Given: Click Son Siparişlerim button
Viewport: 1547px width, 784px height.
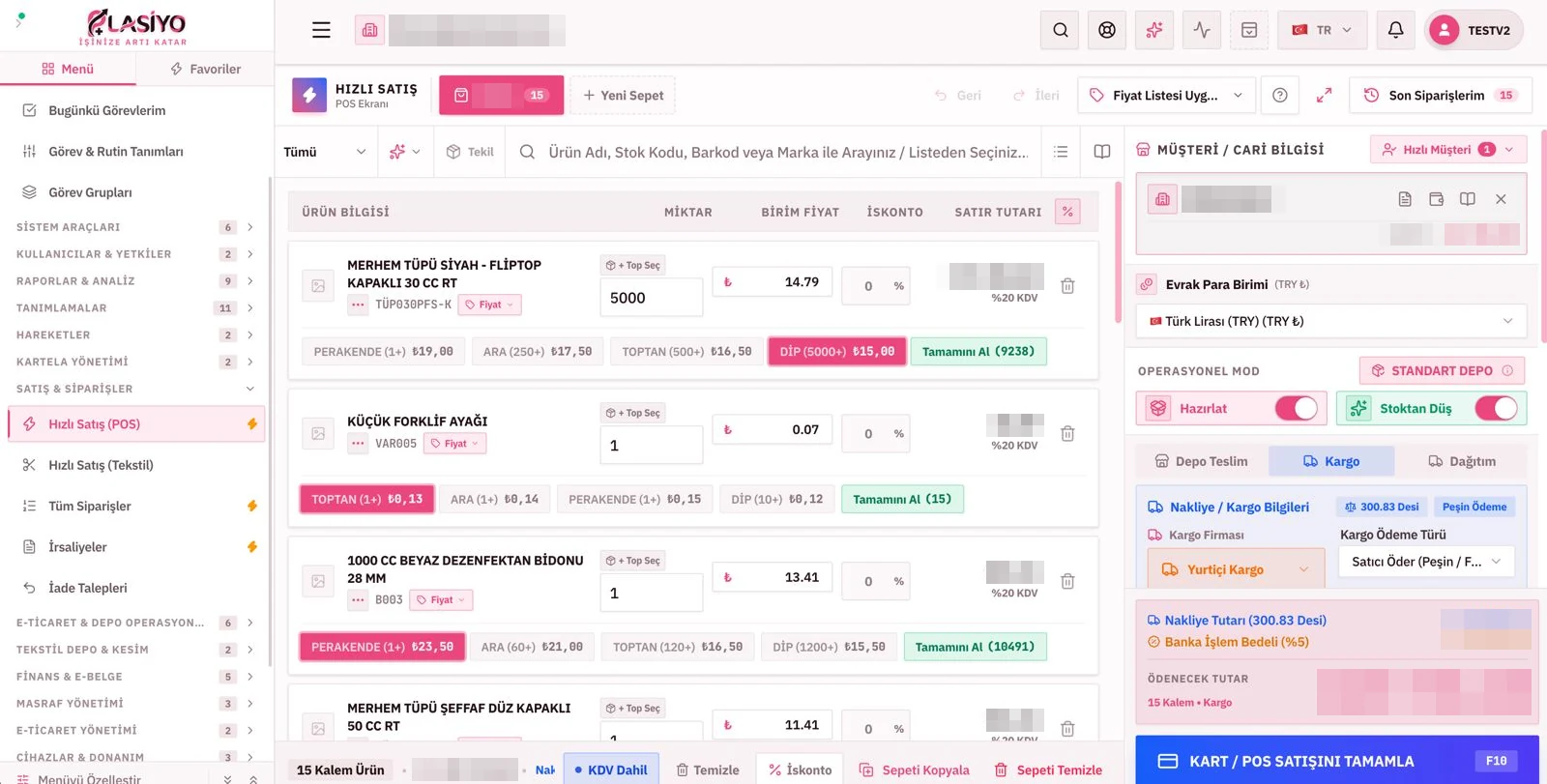Looking at the screenshot, I should coord(1441,95).
